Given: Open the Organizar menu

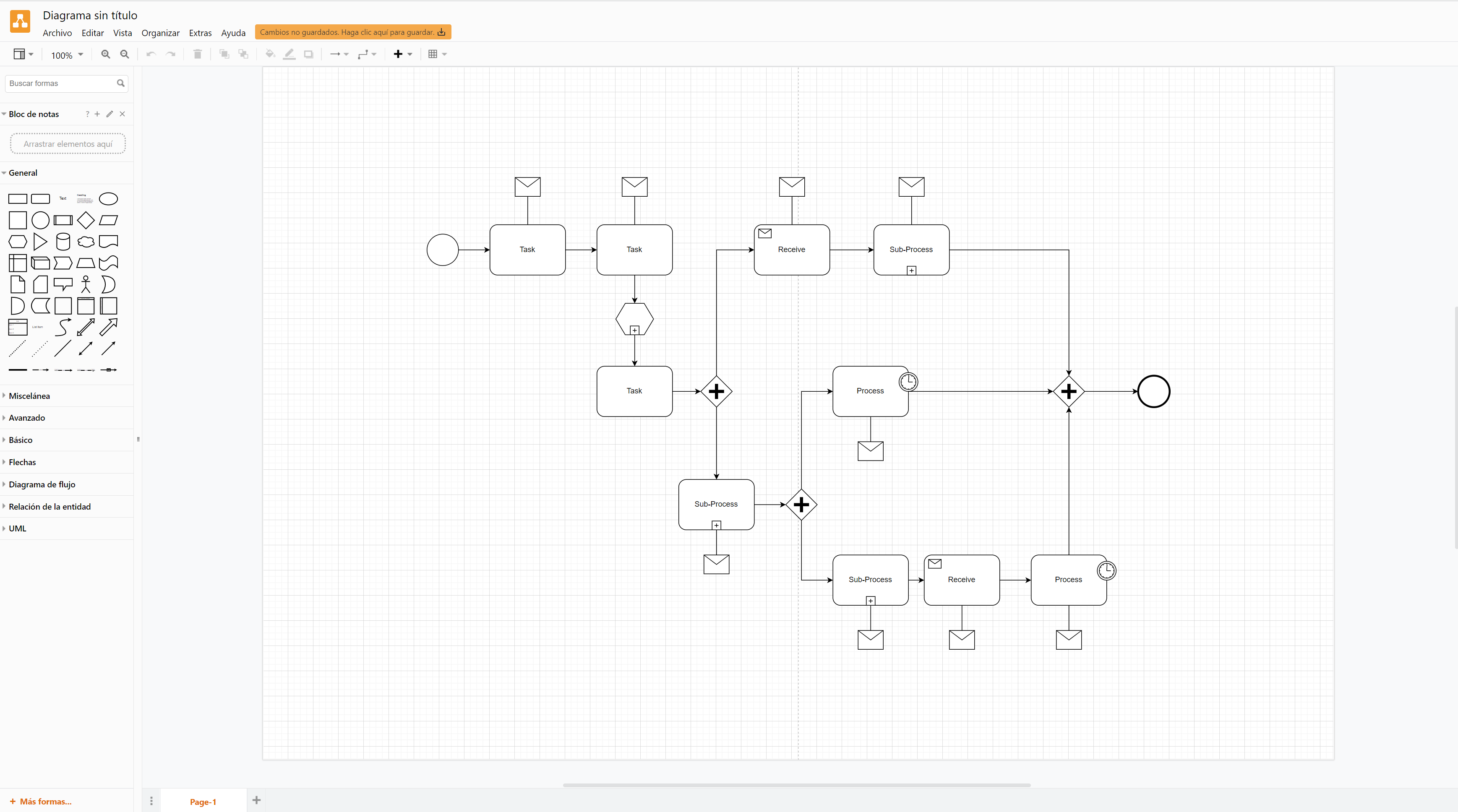Looking at the screenshot, I should 160,33.
